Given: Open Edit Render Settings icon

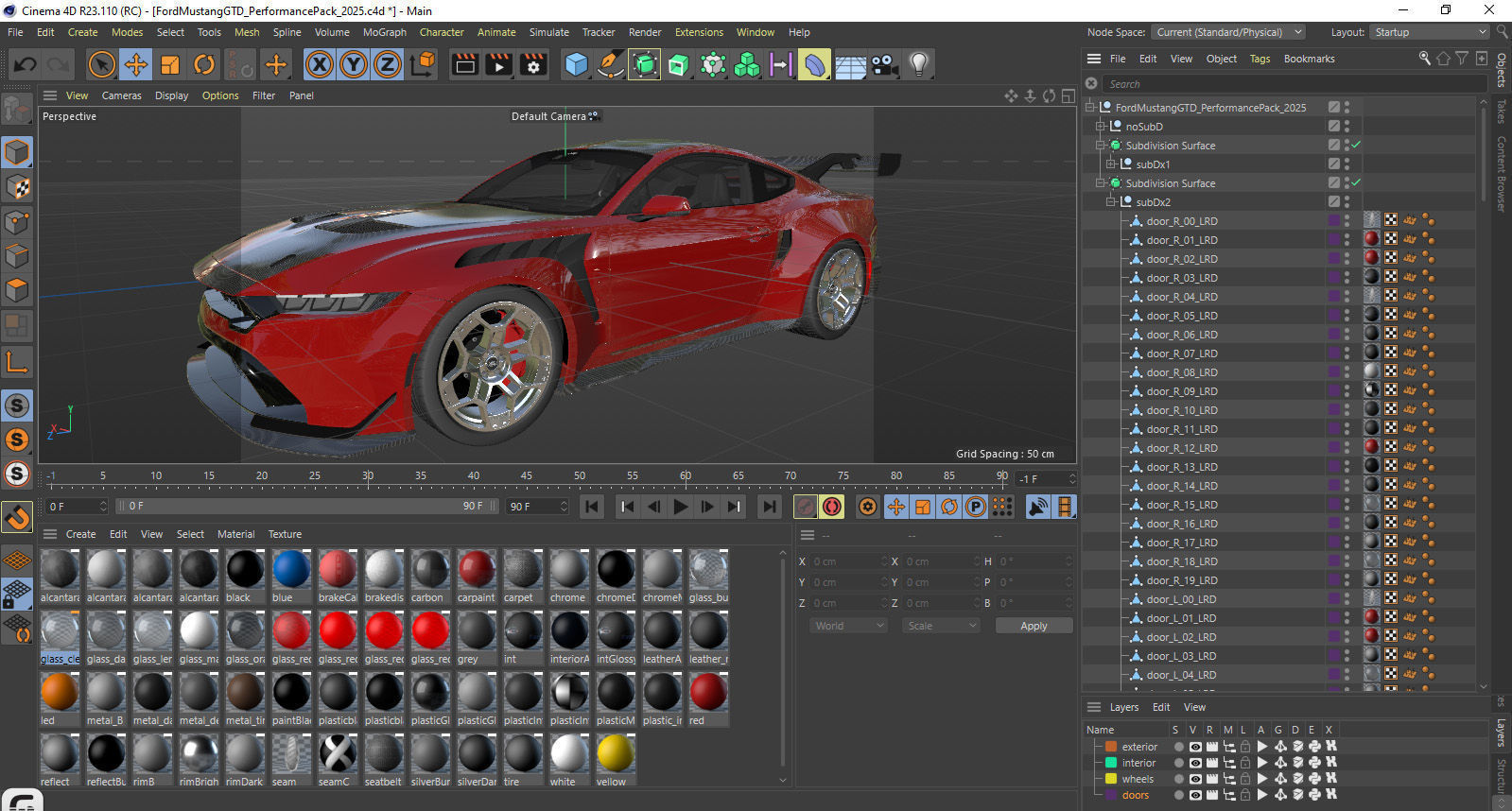Looking at the screenshot, I should 534,64.
